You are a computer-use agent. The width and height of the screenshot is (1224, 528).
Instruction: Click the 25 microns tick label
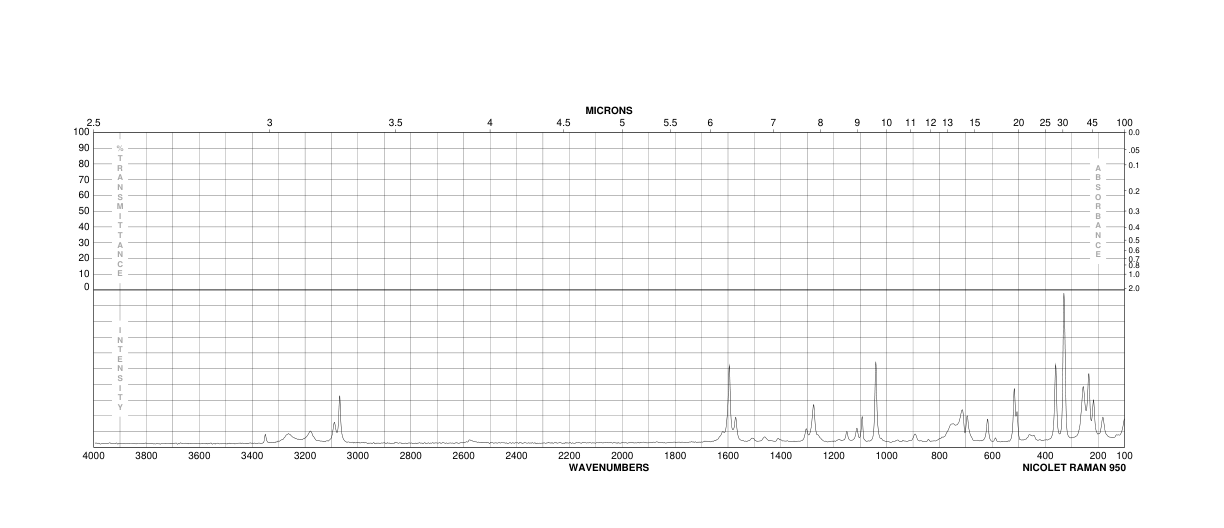[1045, 122]
